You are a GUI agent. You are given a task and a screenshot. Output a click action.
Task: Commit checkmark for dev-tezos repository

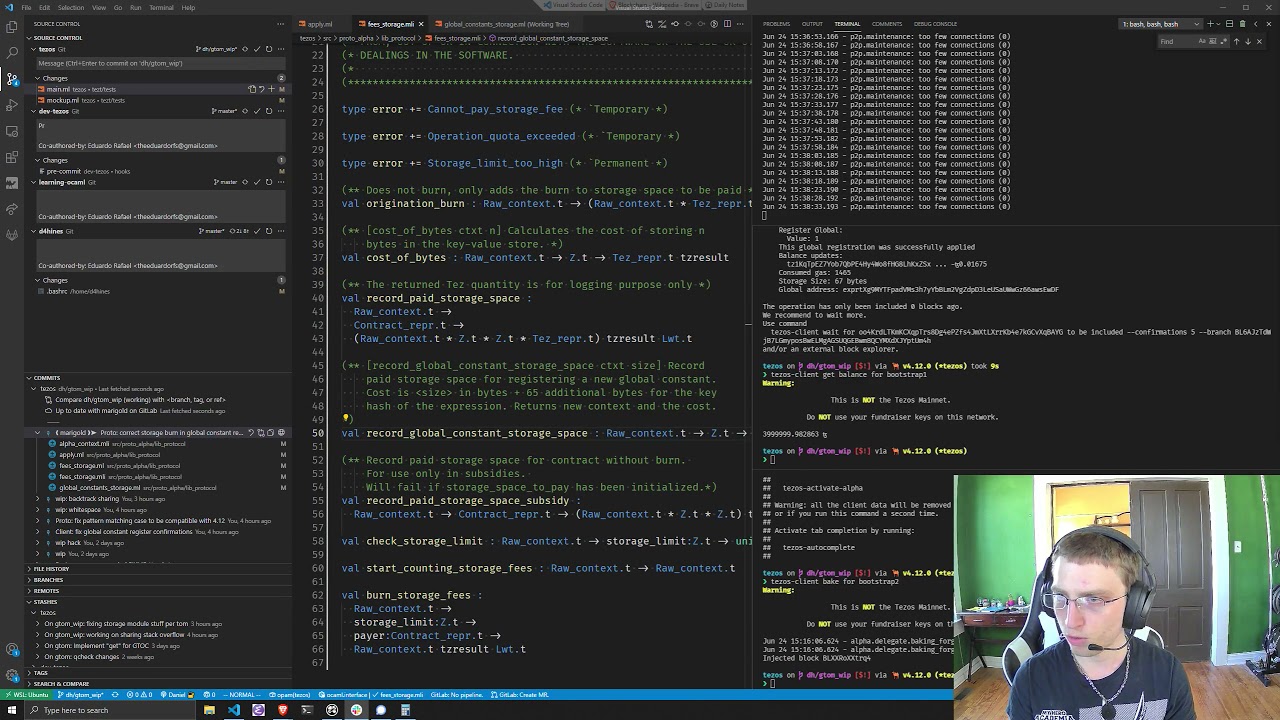tap(257, 111)
